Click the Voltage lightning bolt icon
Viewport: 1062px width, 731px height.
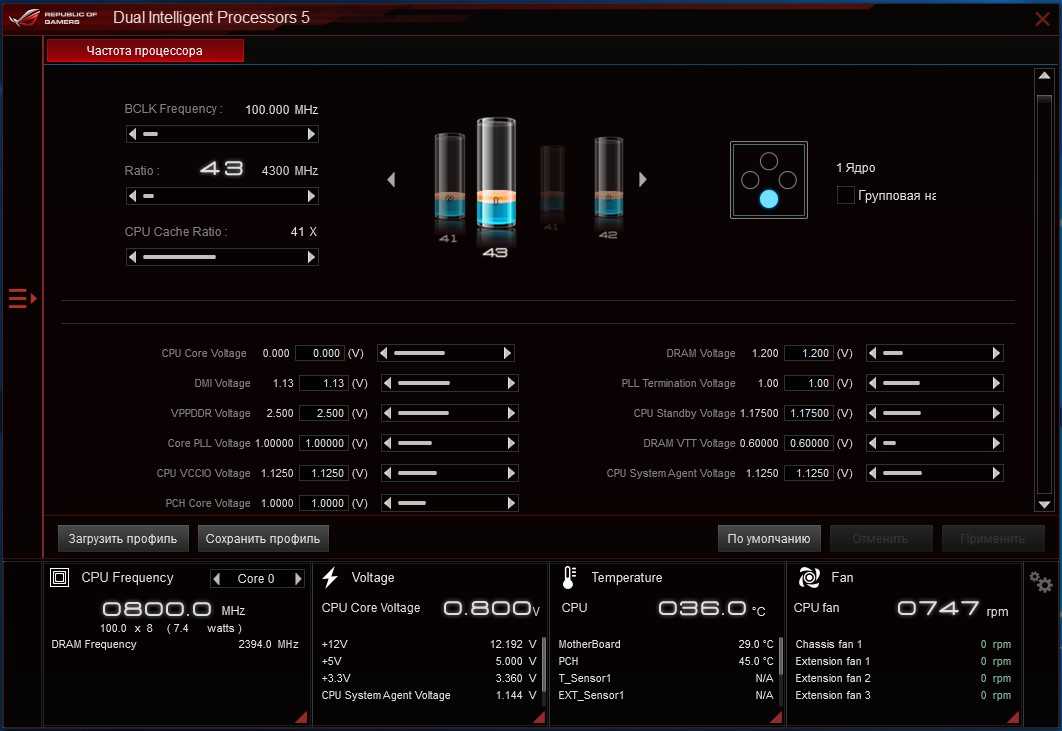click(x=331, y=577)
